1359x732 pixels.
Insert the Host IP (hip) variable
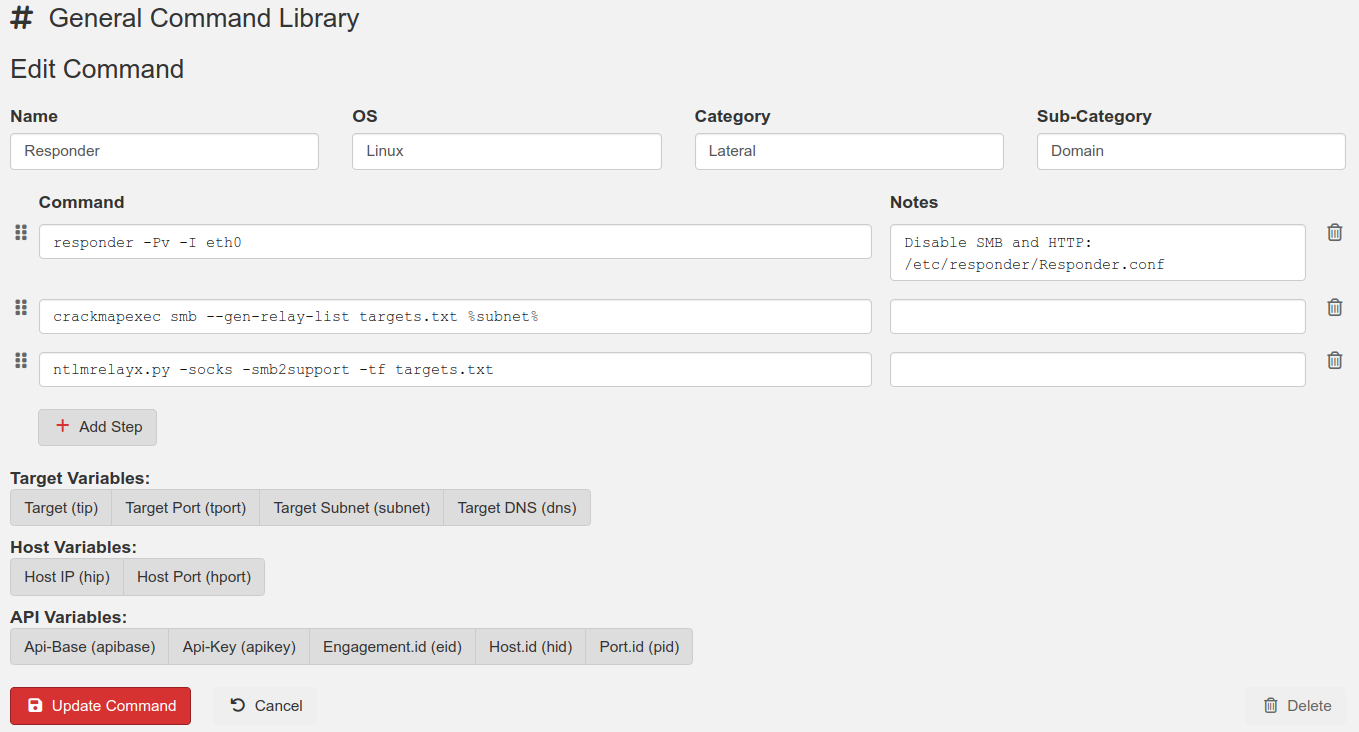[67, 577]
